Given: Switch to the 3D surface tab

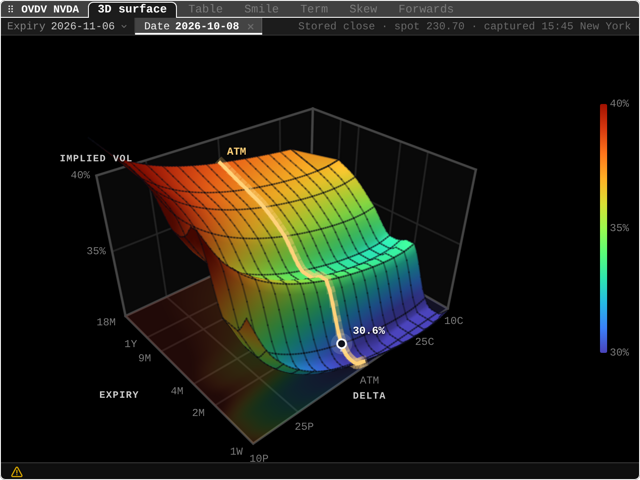Looking at the screenshot, I should 132,9.
